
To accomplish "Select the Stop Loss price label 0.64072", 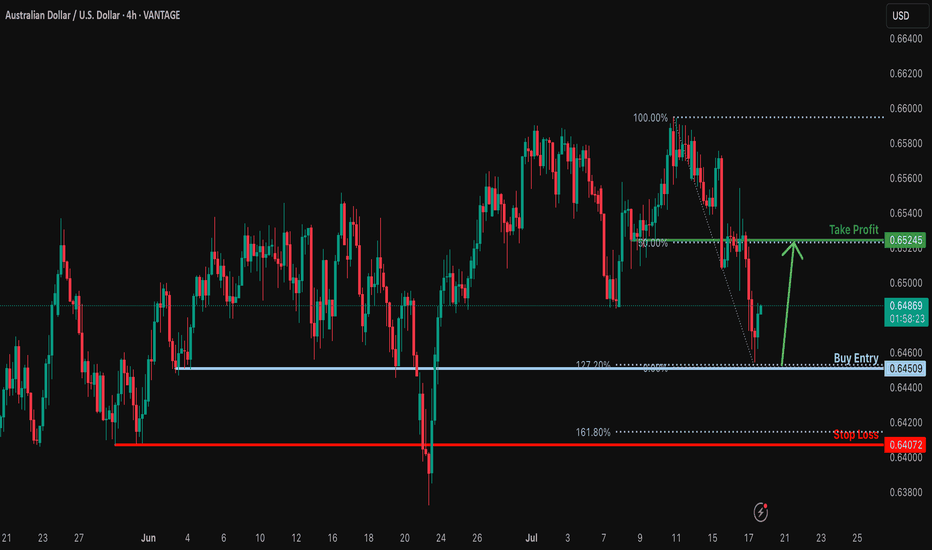I will (x=905, y=445).
